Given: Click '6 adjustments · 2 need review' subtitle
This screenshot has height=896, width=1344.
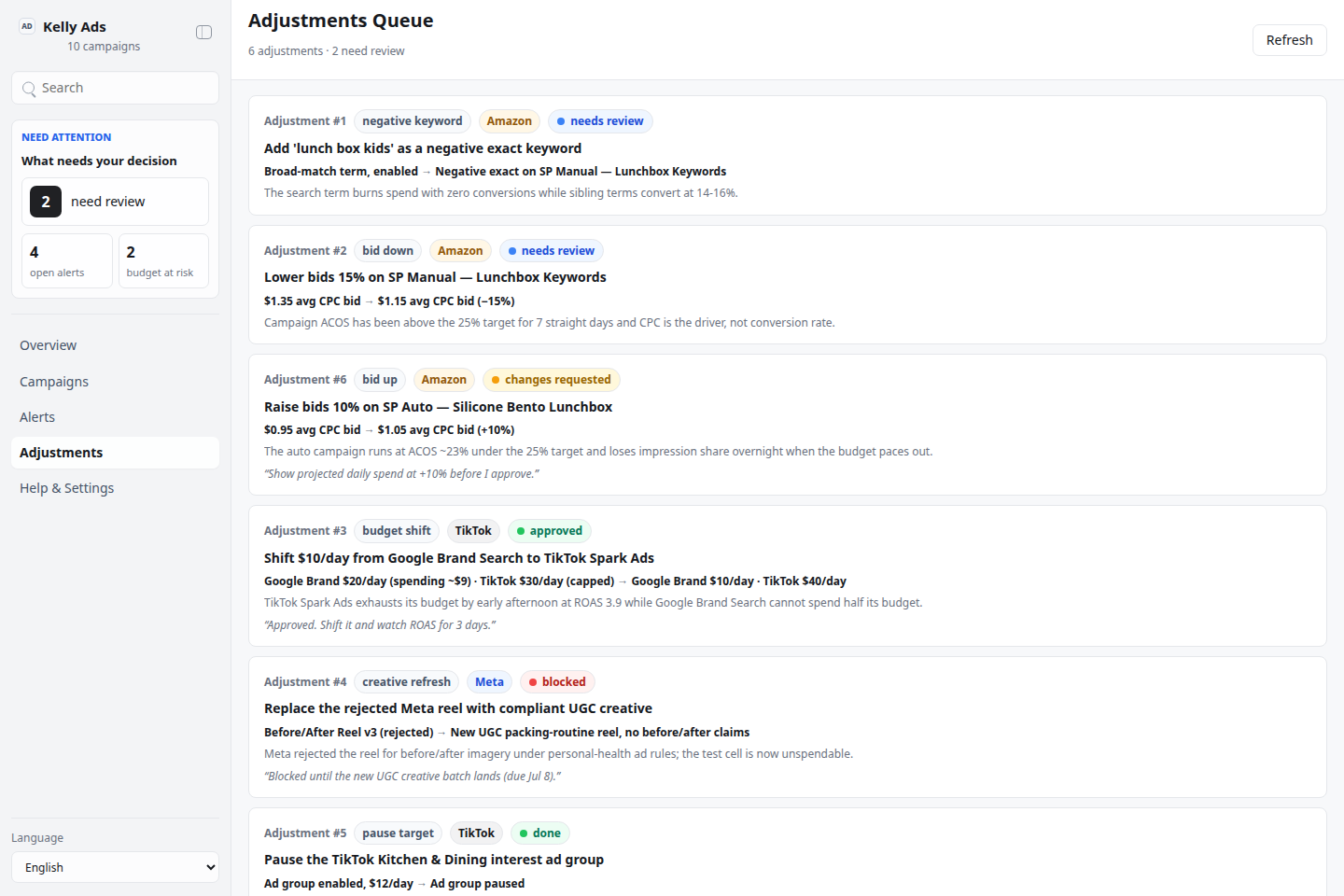Looking at the screenshot, I should [327, 51].
